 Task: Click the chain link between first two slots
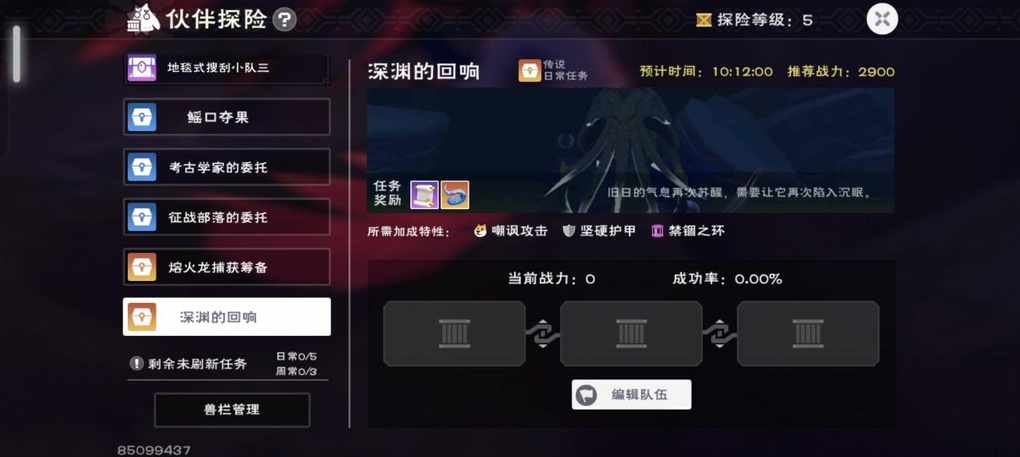click(x=543, y=334)
